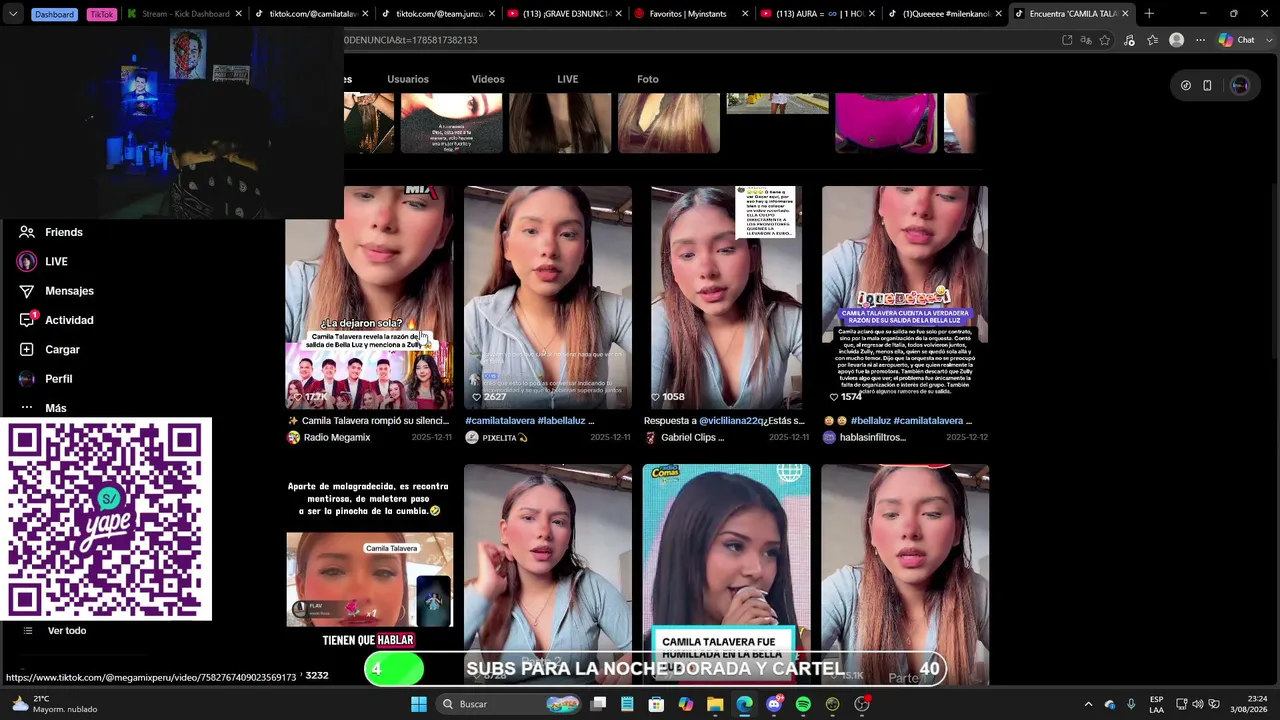Open the hablasinfiltros video thumbnail
Screen dimensions: 1280x720
coord(905,297)
